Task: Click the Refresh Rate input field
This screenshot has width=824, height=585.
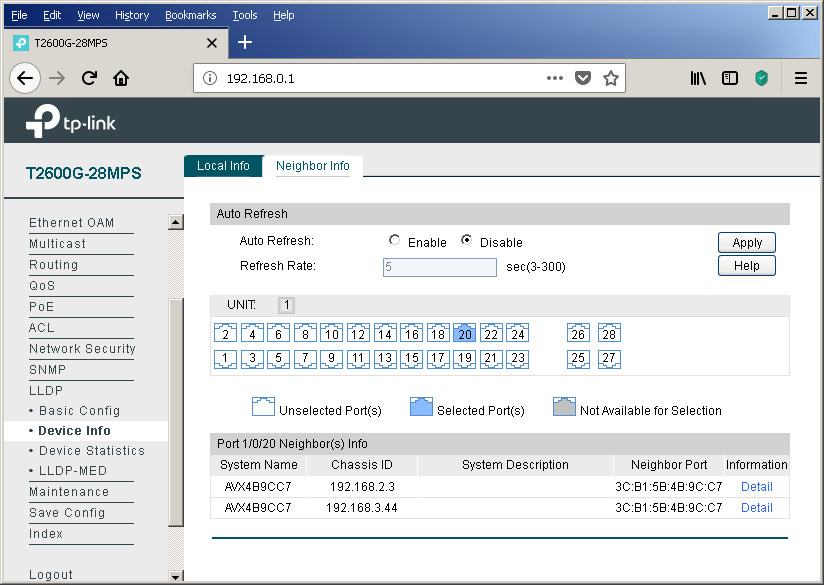Action: tap(440, 267)
